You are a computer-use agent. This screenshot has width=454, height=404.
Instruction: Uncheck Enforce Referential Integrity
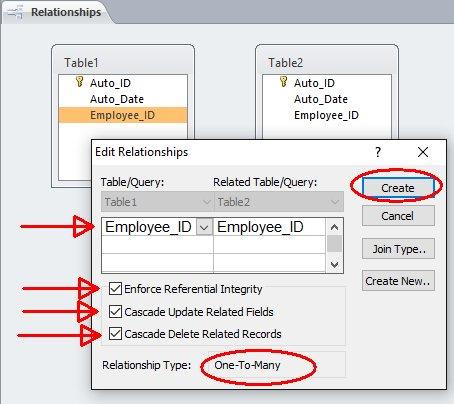tap(115, 289)
